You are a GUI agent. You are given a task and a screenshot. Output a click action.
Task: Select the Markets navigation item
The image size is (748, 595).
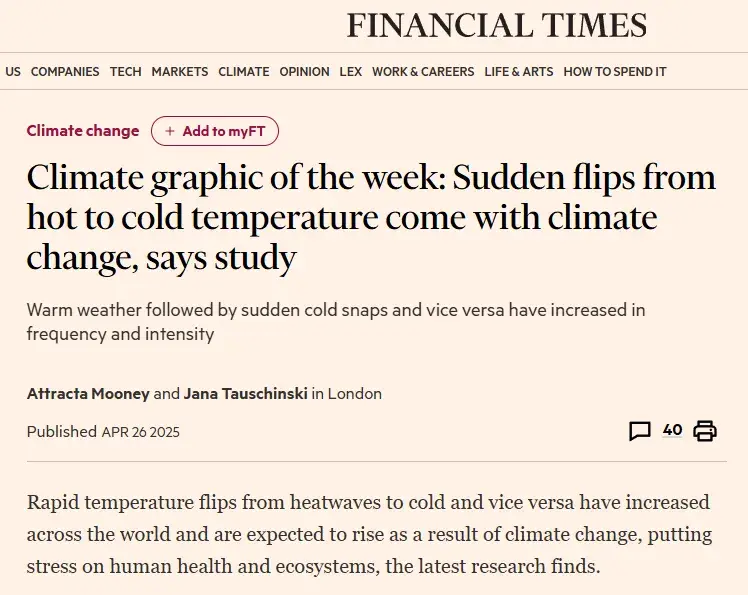[180, 72]
